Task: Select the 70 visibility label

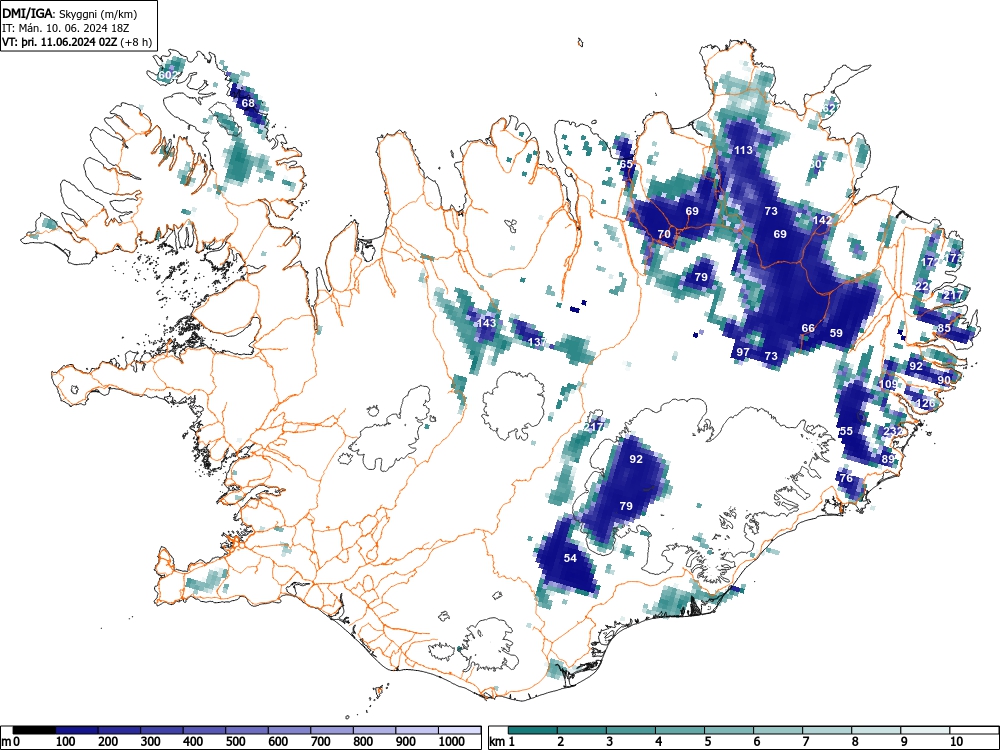Action: pos(664,234)
